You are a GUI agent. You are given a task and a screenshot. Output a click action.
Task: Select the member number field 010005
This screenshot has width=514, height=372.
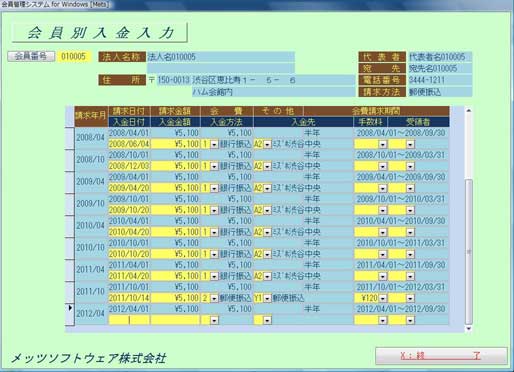point(73,56)
